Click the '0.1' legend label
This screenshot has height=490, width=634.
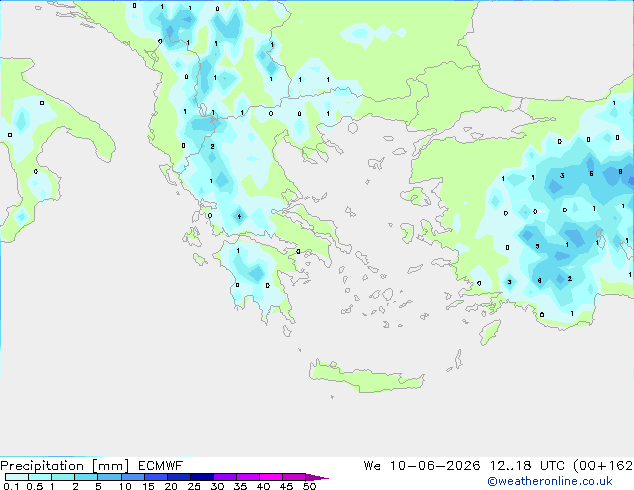[x=11, y=486]
